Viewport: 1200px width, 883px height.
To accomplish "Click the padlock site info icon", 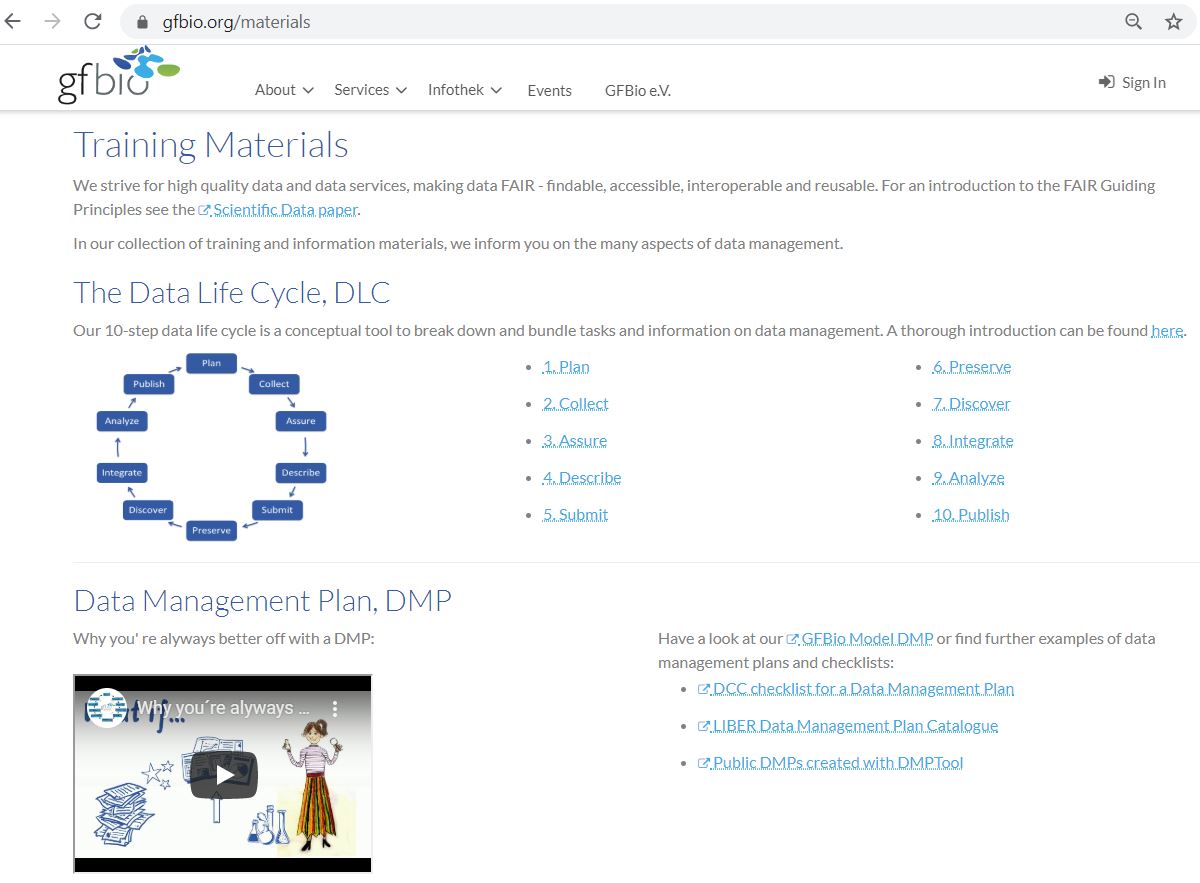I will [x=142, y=22].
